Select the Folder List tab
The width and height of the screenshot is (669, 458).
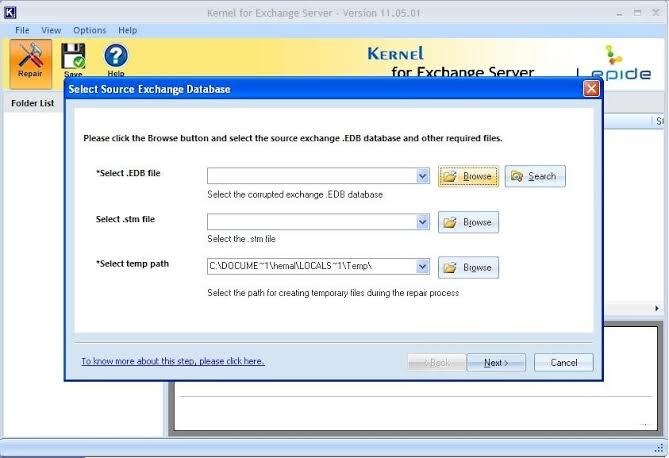[32, 103]
